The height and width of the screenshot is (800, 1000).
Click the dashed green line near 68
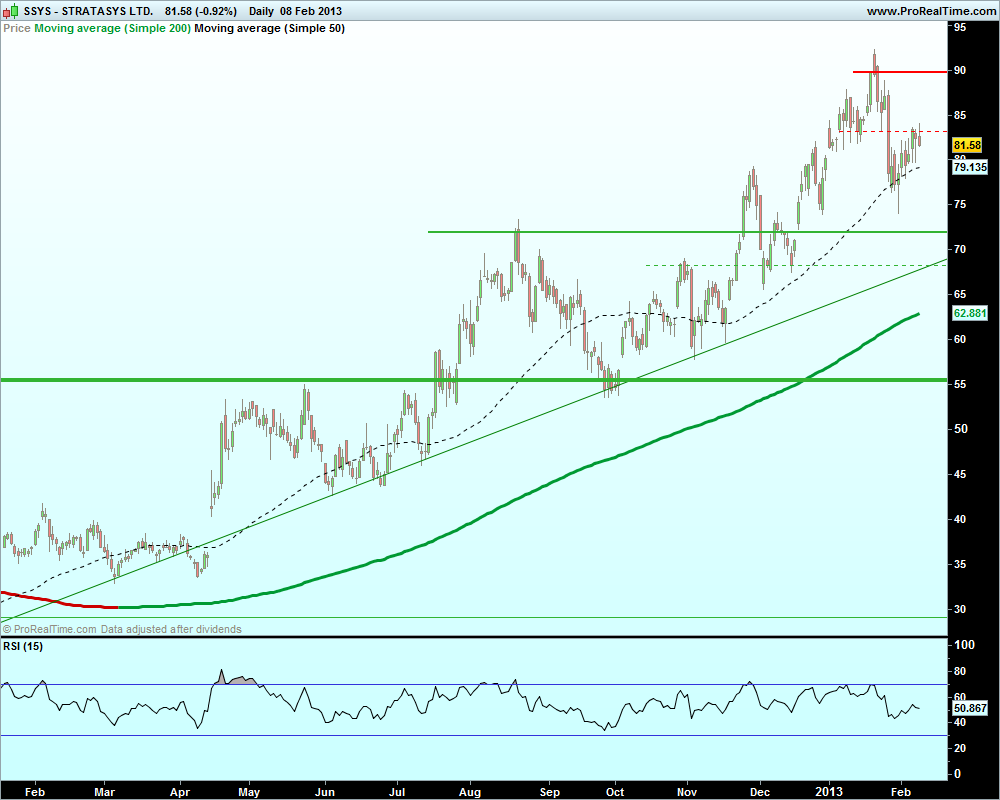click(796, 265)
